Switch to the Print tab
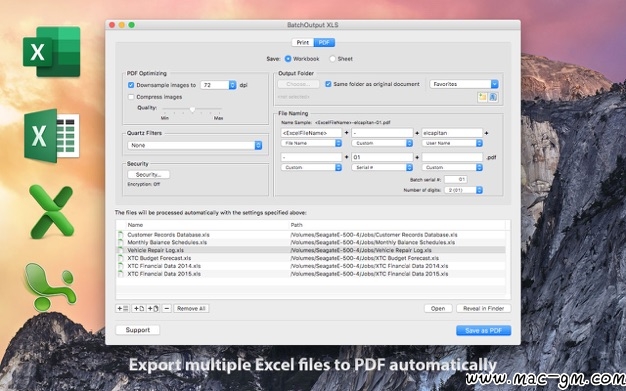The width and height of the screenshot is (626, 391). point(303,42)
